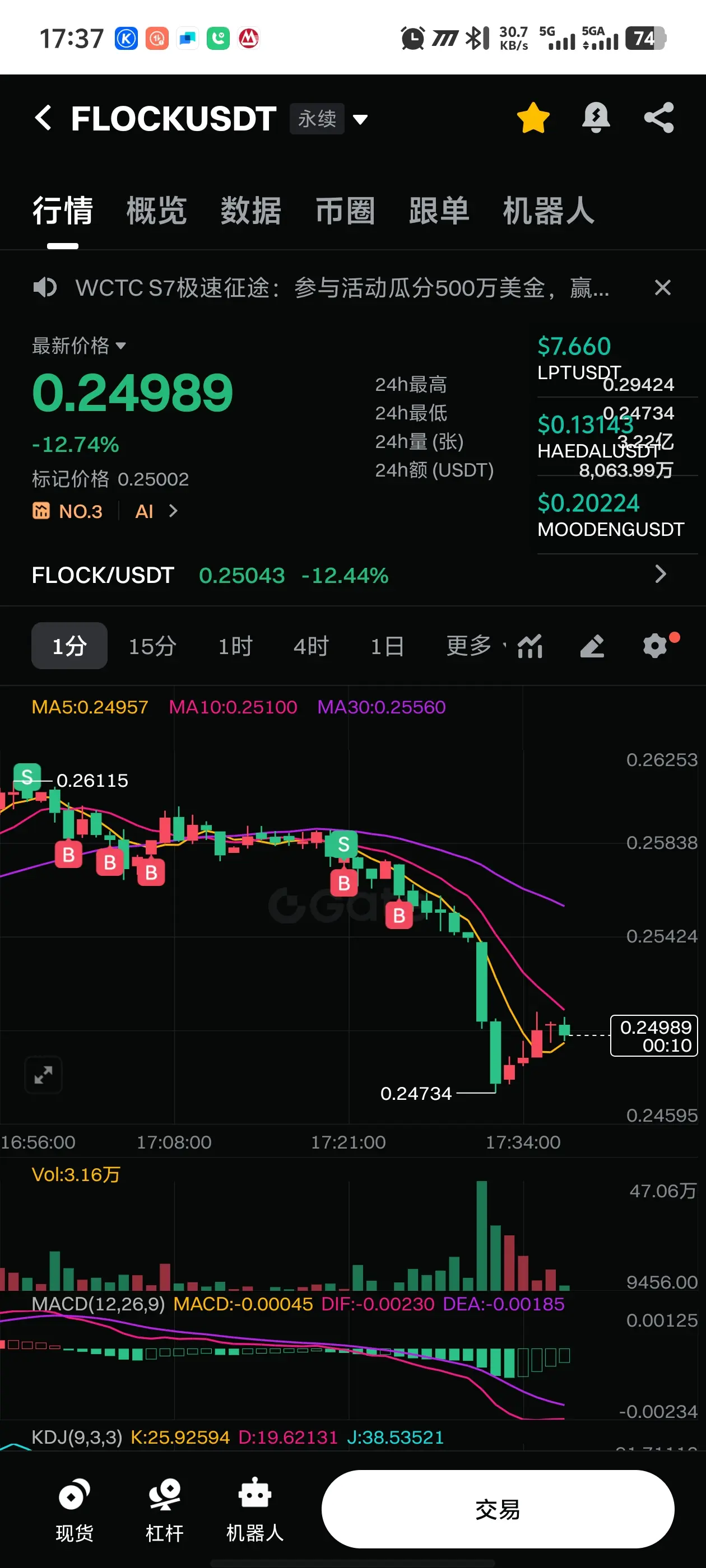
Task: Switch to the 概览 tab
Action: pos(156,211)
